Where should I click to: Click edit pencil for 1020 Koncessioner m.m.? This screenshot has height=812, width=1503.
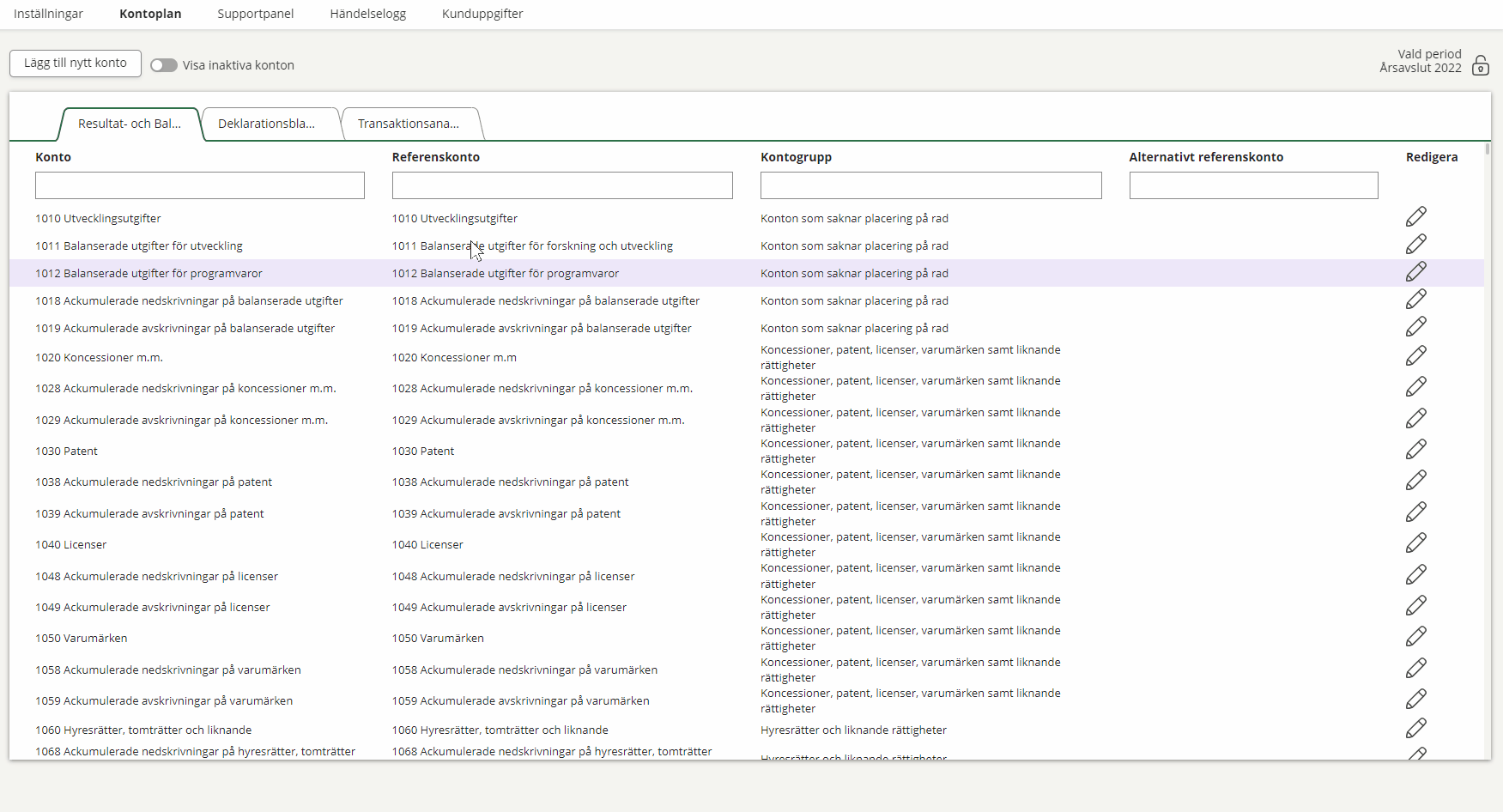(1415, 356)
